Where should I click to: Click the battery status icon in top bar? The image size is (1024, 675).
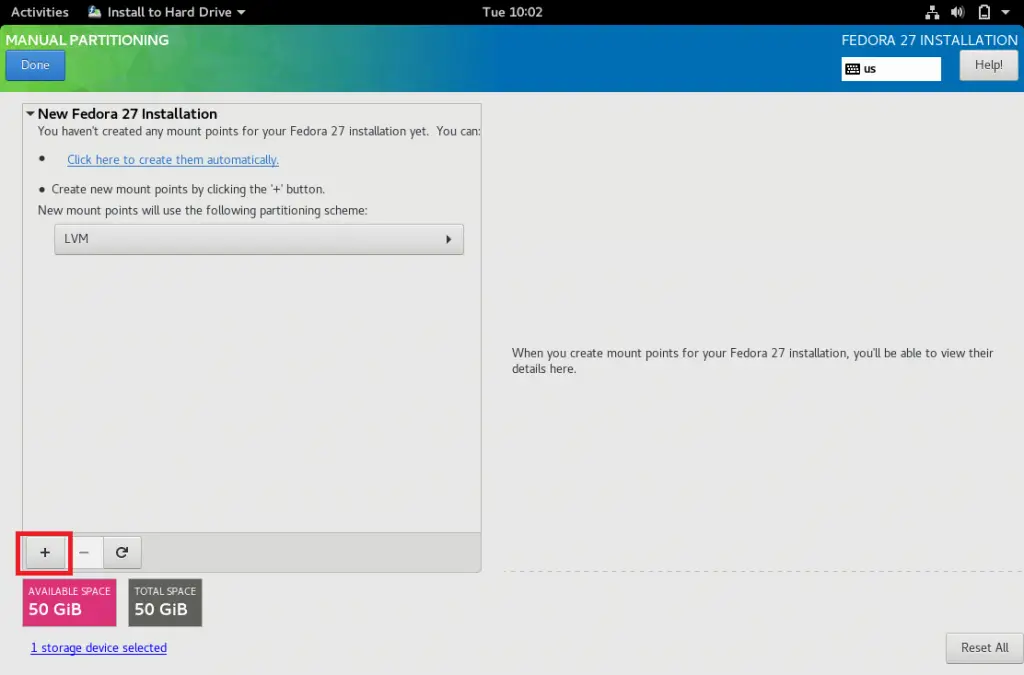(984, 12)
